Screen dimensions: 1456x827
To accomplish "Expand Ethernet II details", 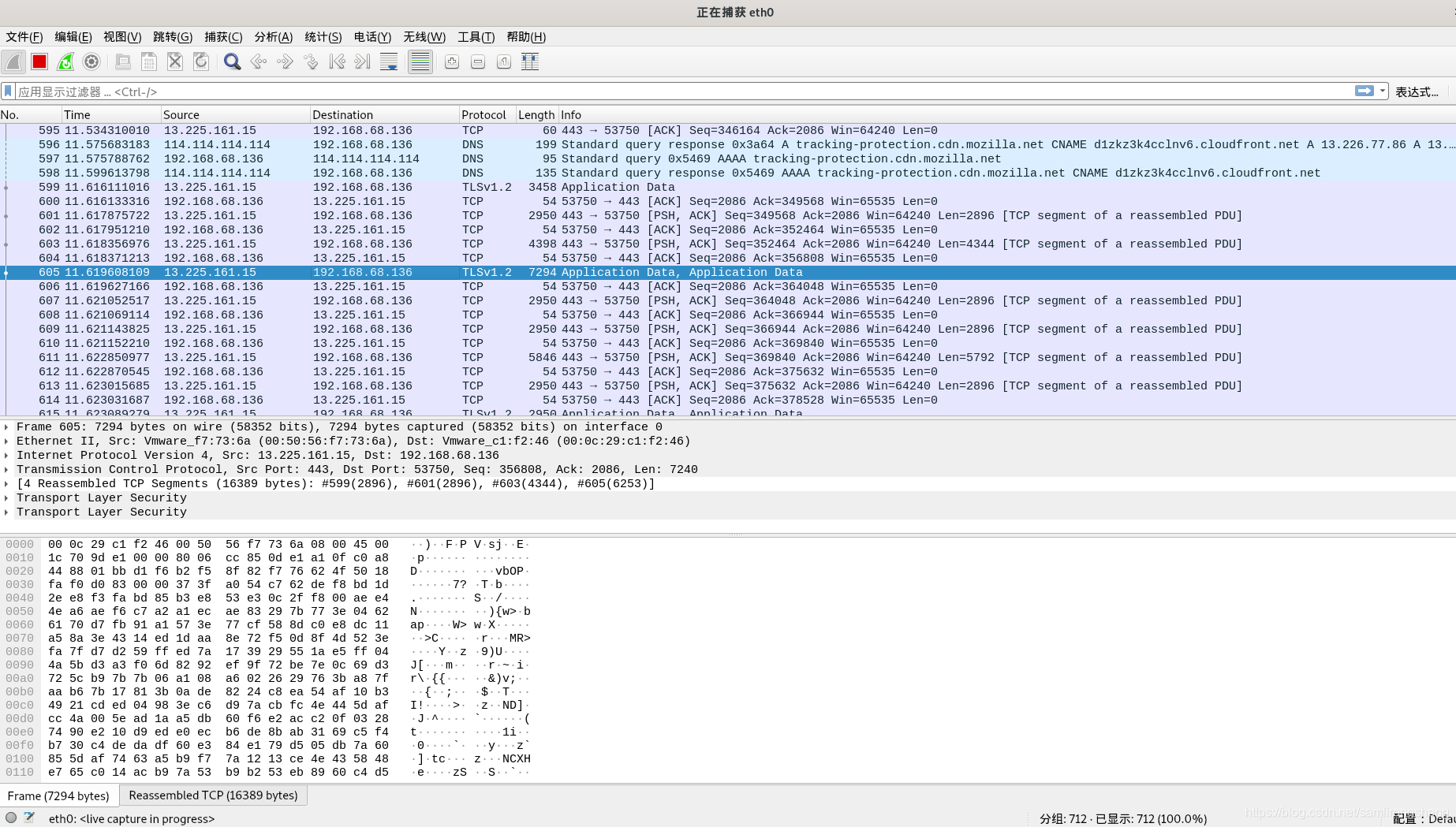I will [6, 441].
